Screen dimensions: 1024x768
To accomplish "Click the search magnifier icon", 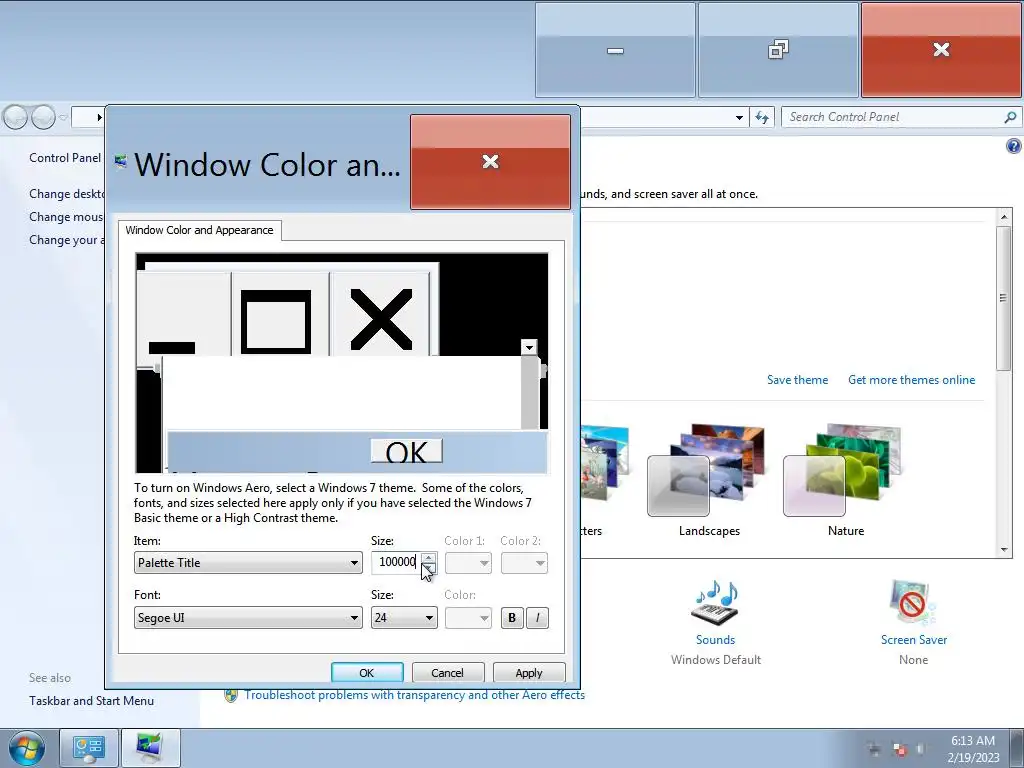I will pos(1010,118).
